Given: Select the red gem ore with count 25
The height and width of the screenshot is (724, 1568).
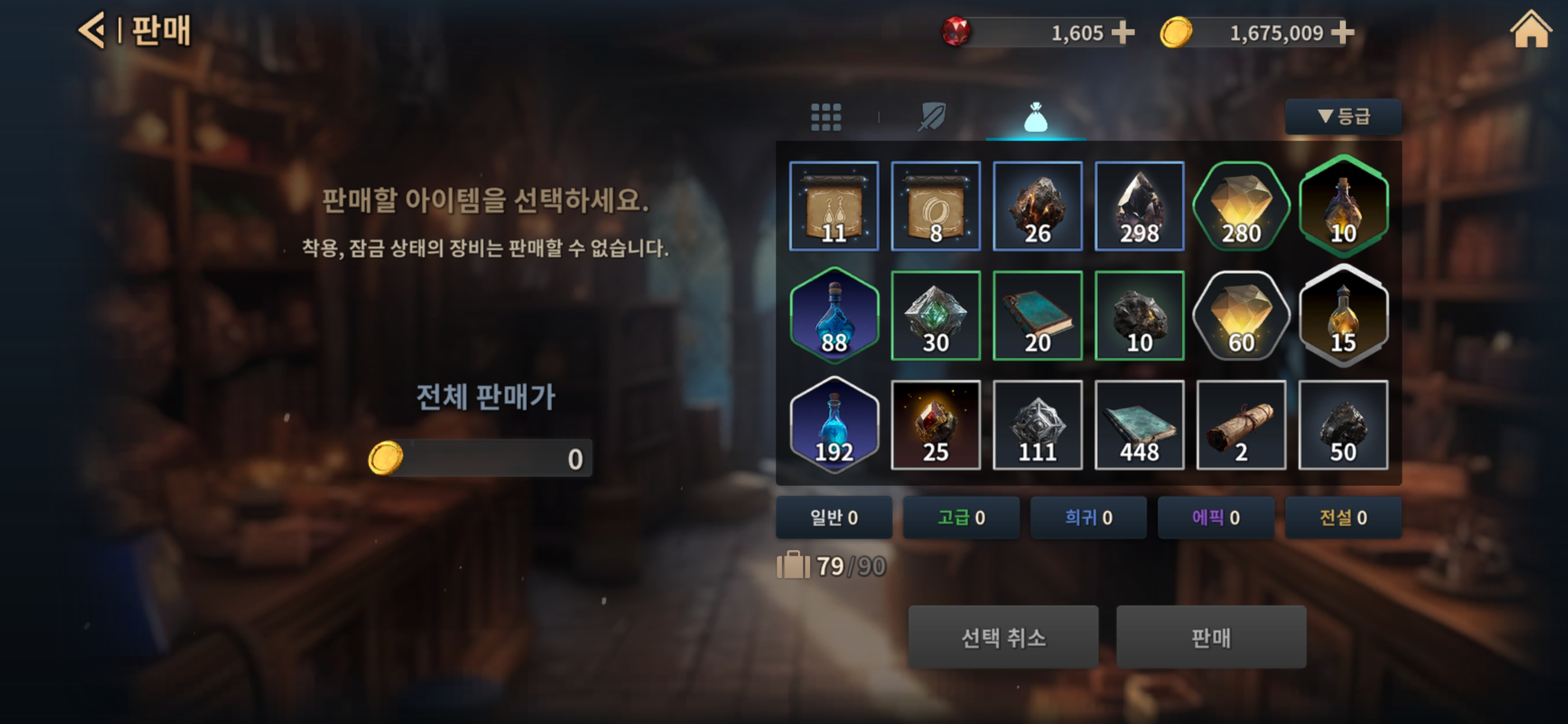Looking at the screenshot, I should [x=936, y=425].
